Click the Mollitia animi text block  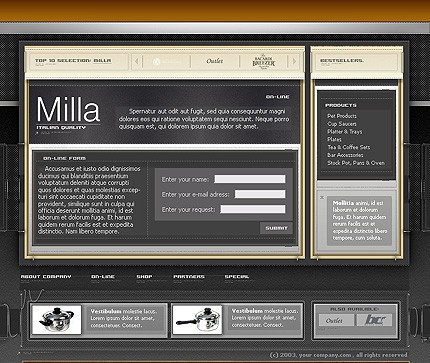[360, 220]
